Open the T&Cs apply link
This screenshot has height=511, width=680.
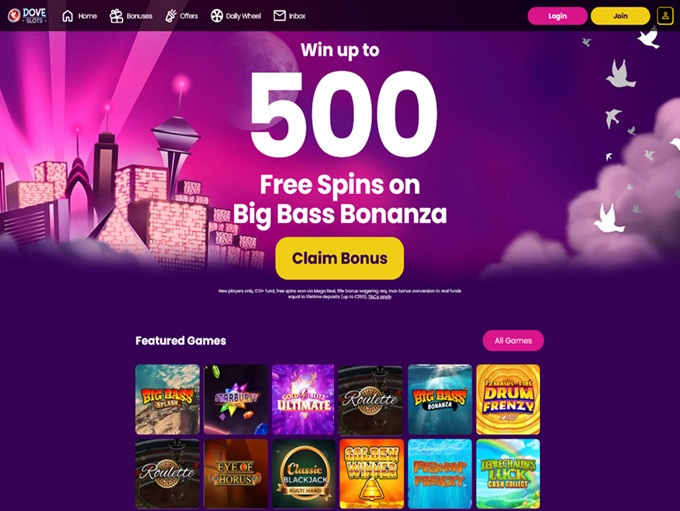click(x=380, y=297)
